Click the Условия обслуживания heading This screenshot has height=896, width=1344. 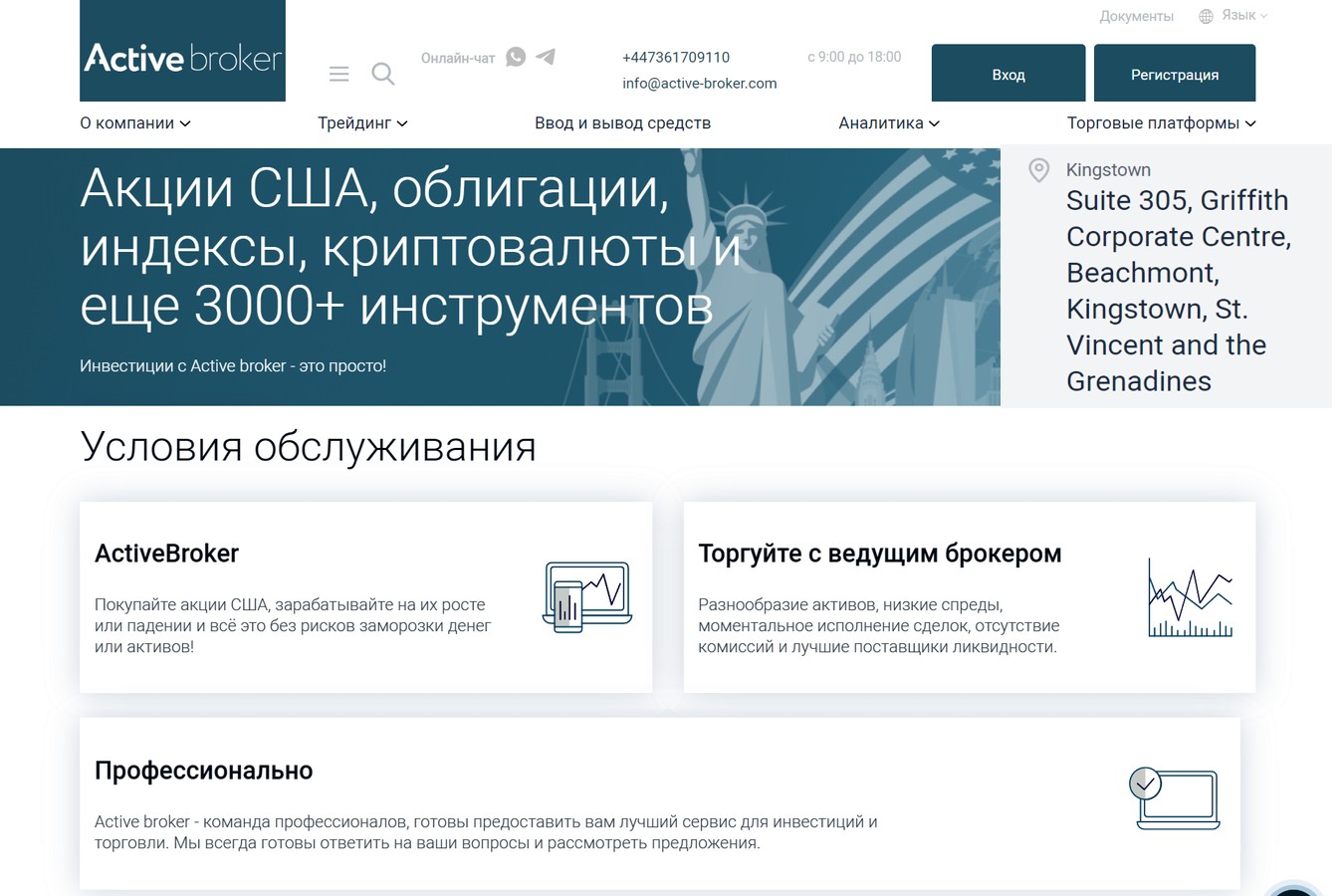tap(308, 446)
